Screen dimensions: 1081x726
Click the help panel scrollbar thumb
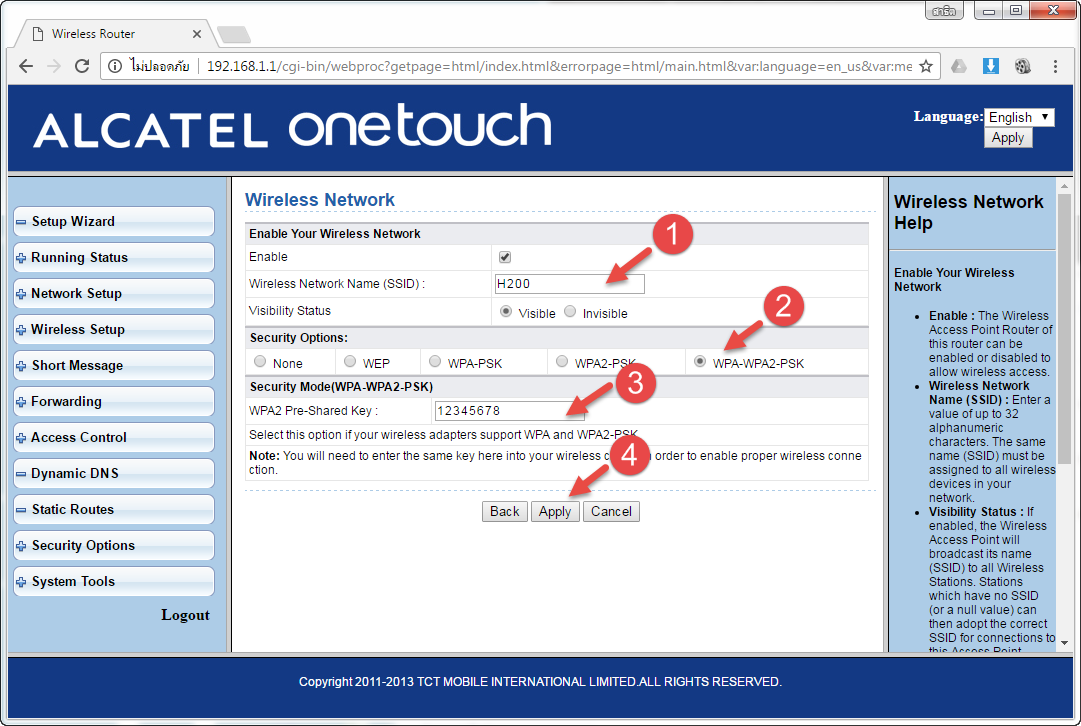tap(1064, 331)
